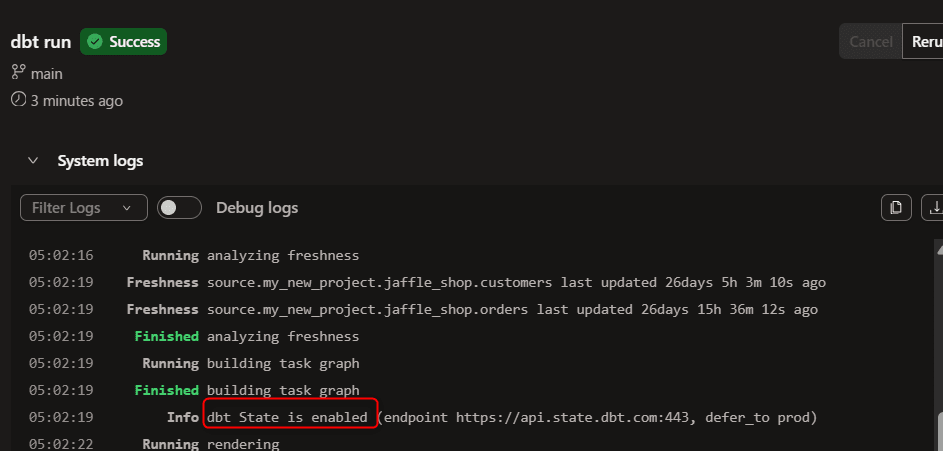This screenshot has width=943, height=451.
Task: Click the Success status badge
Action: point(123,41)
